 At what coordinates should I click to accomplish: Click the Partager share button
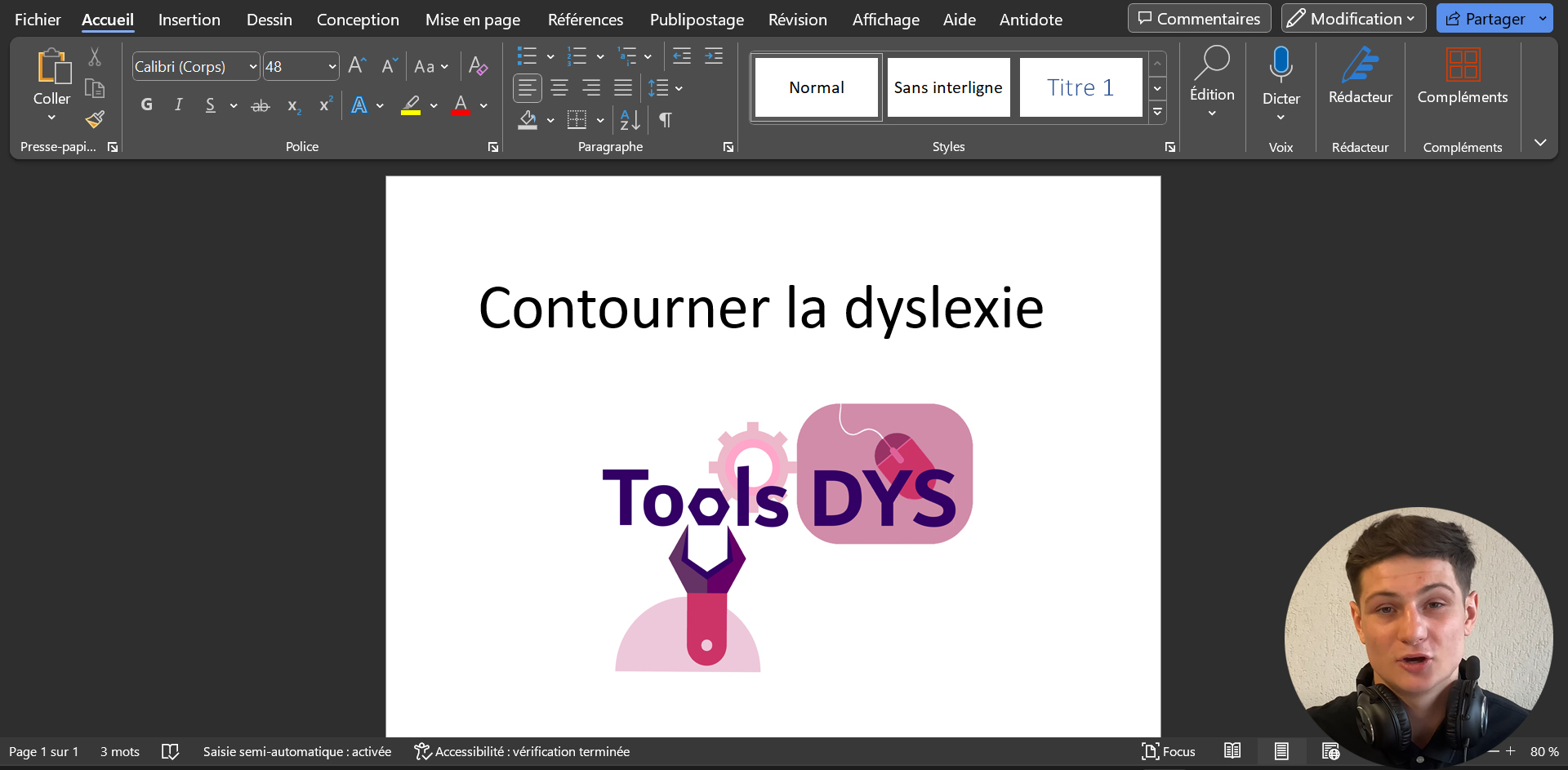click(1485, 18)
